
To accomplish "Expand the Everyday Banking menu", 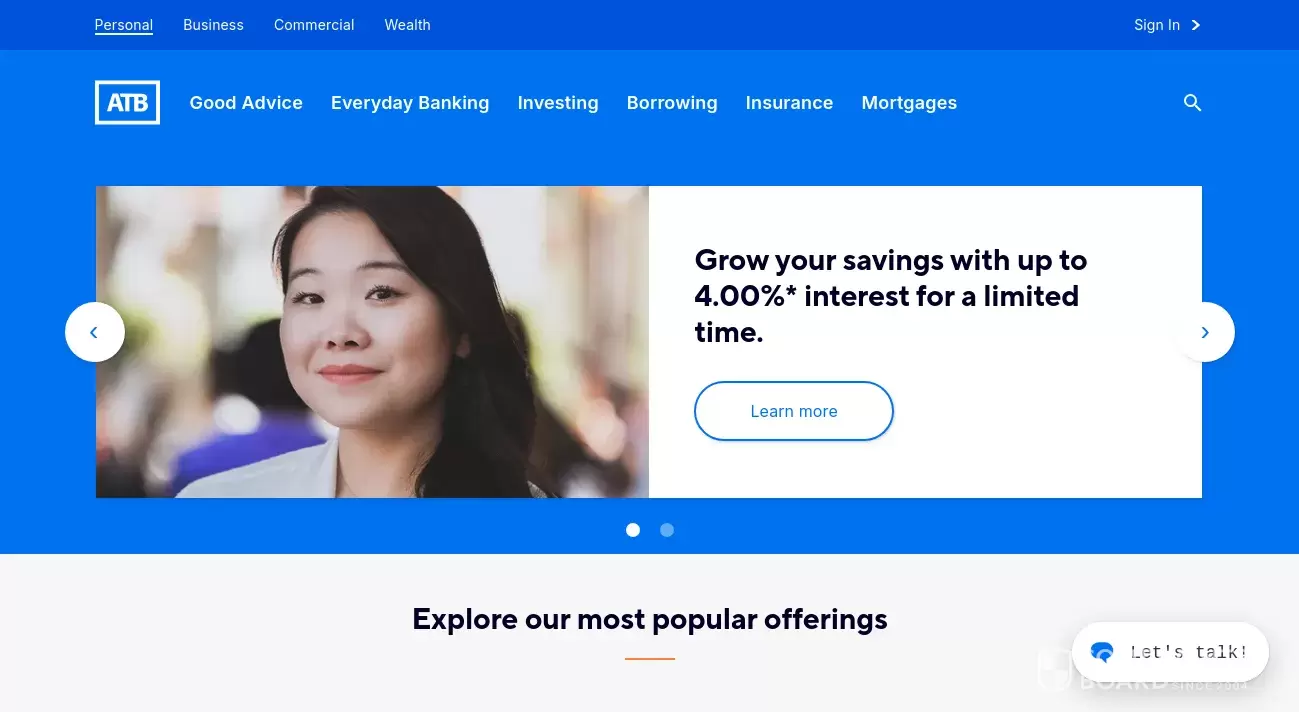I will click(410, 103).
